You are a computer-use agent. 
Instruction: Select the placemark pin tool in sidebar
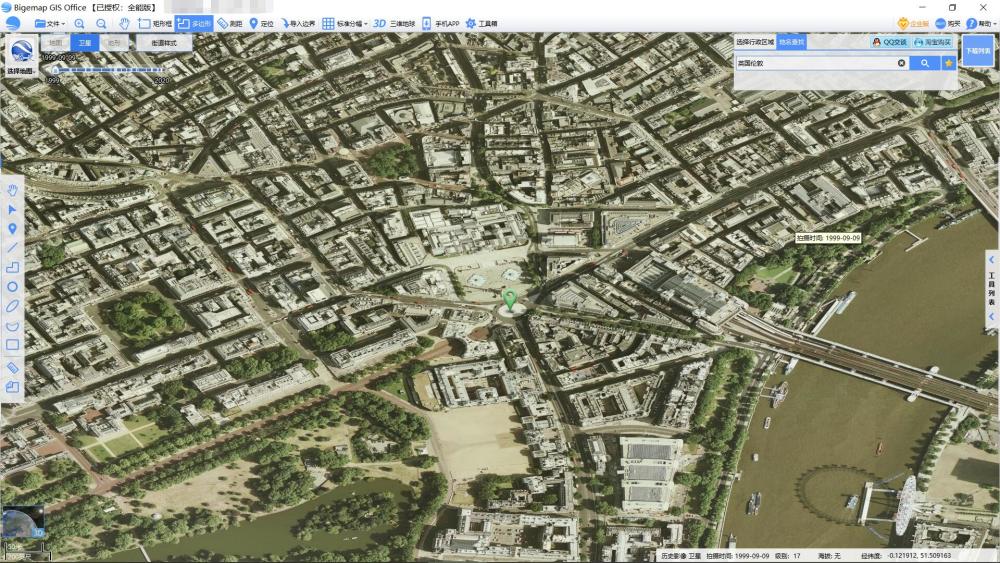pos(12,229)
